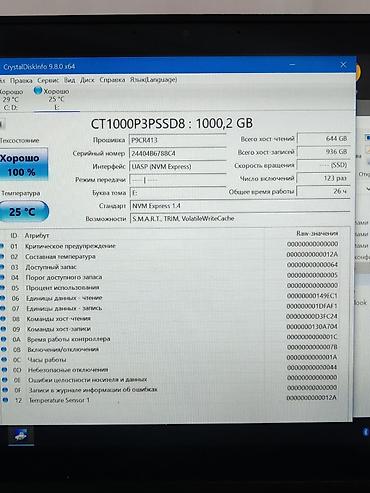Click the status circle for row 04

(2, 277)
